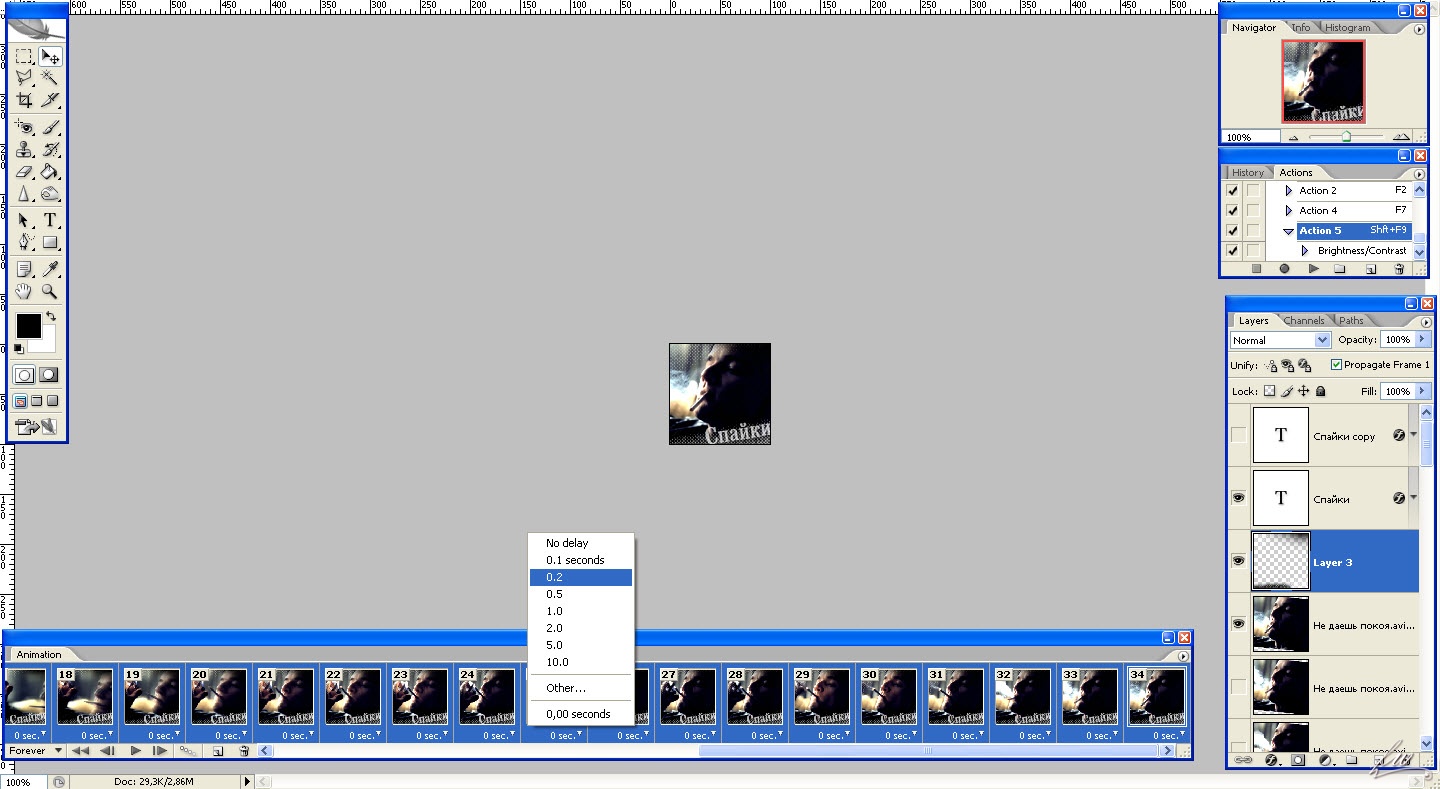The height and width of the screenshot is (789, 1440).
Task: Select the Pen tool
Action: pyautogui.click(x=24, y=242)
